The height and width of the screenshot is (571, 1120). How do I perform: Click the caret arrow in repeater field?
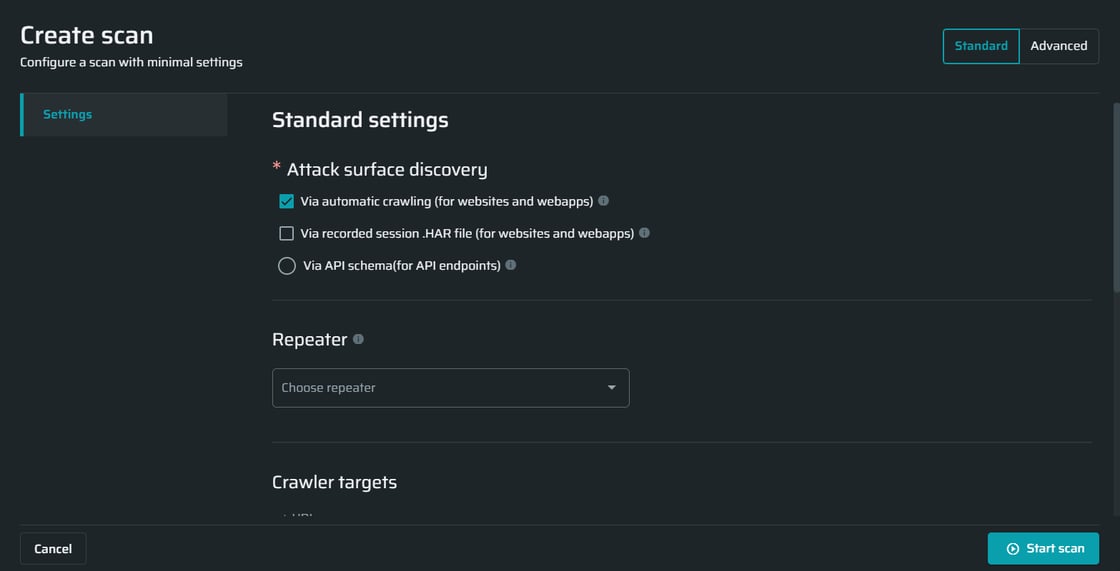612,388
